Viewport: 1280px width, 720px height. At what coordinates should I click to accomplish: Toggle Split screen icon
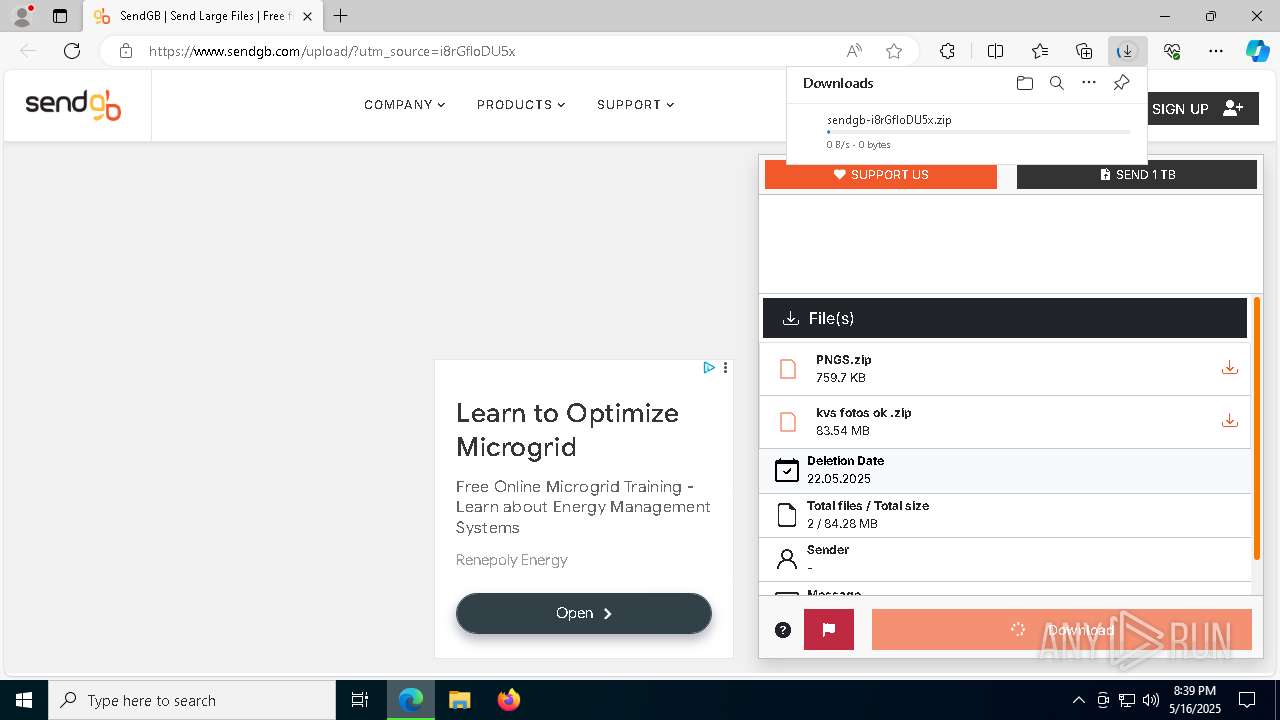(x=995, y=51)
